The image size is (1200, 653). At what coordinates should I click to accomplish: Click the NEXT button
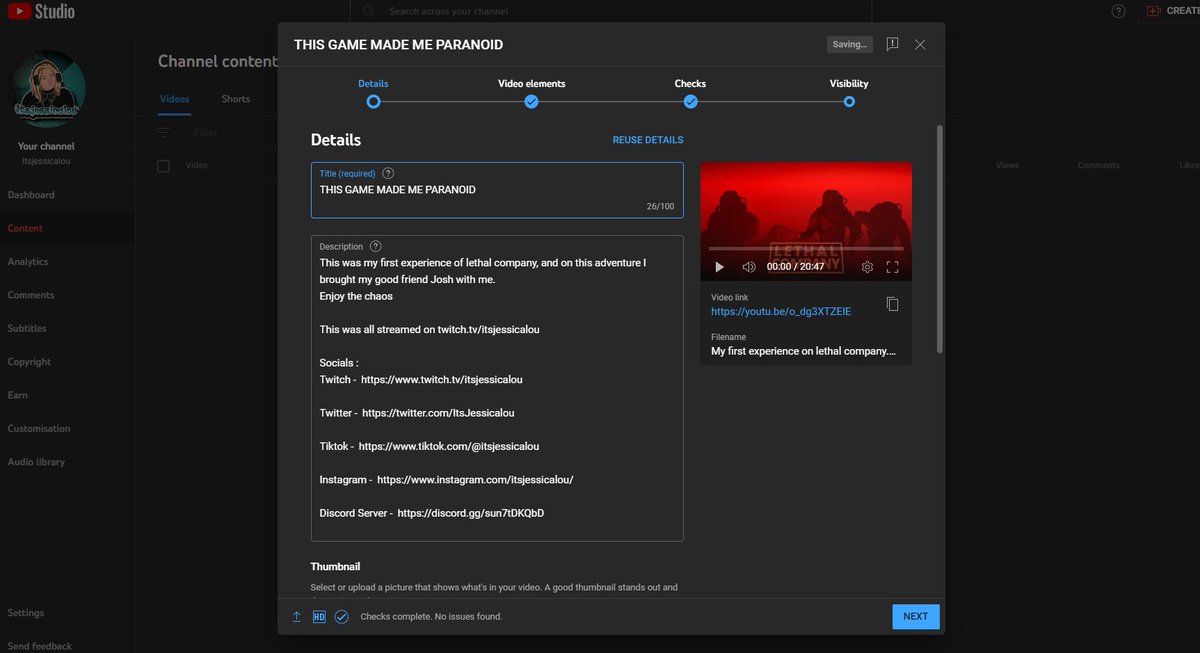(916, 617)
